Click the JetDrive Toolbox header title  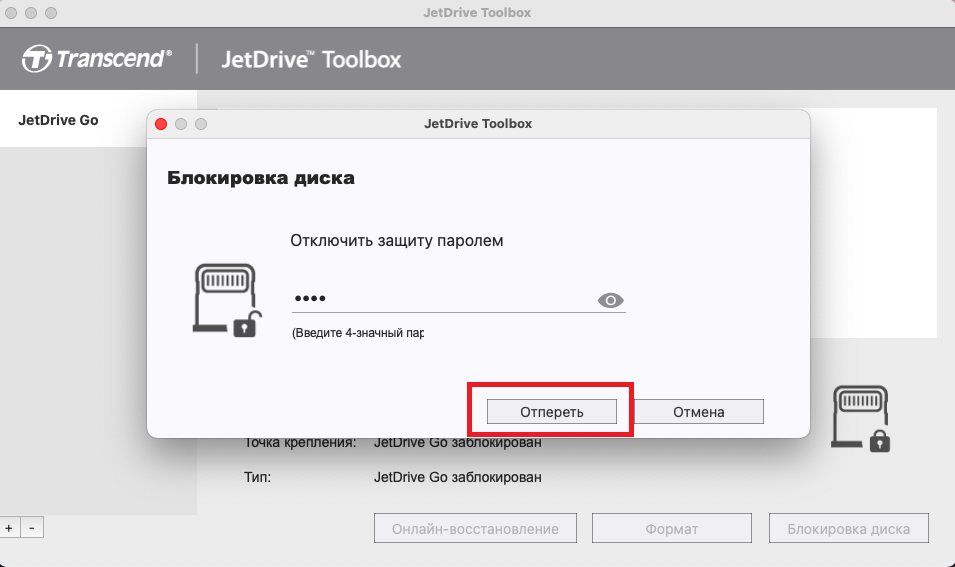pyautogui.click(x=311, y=60)
